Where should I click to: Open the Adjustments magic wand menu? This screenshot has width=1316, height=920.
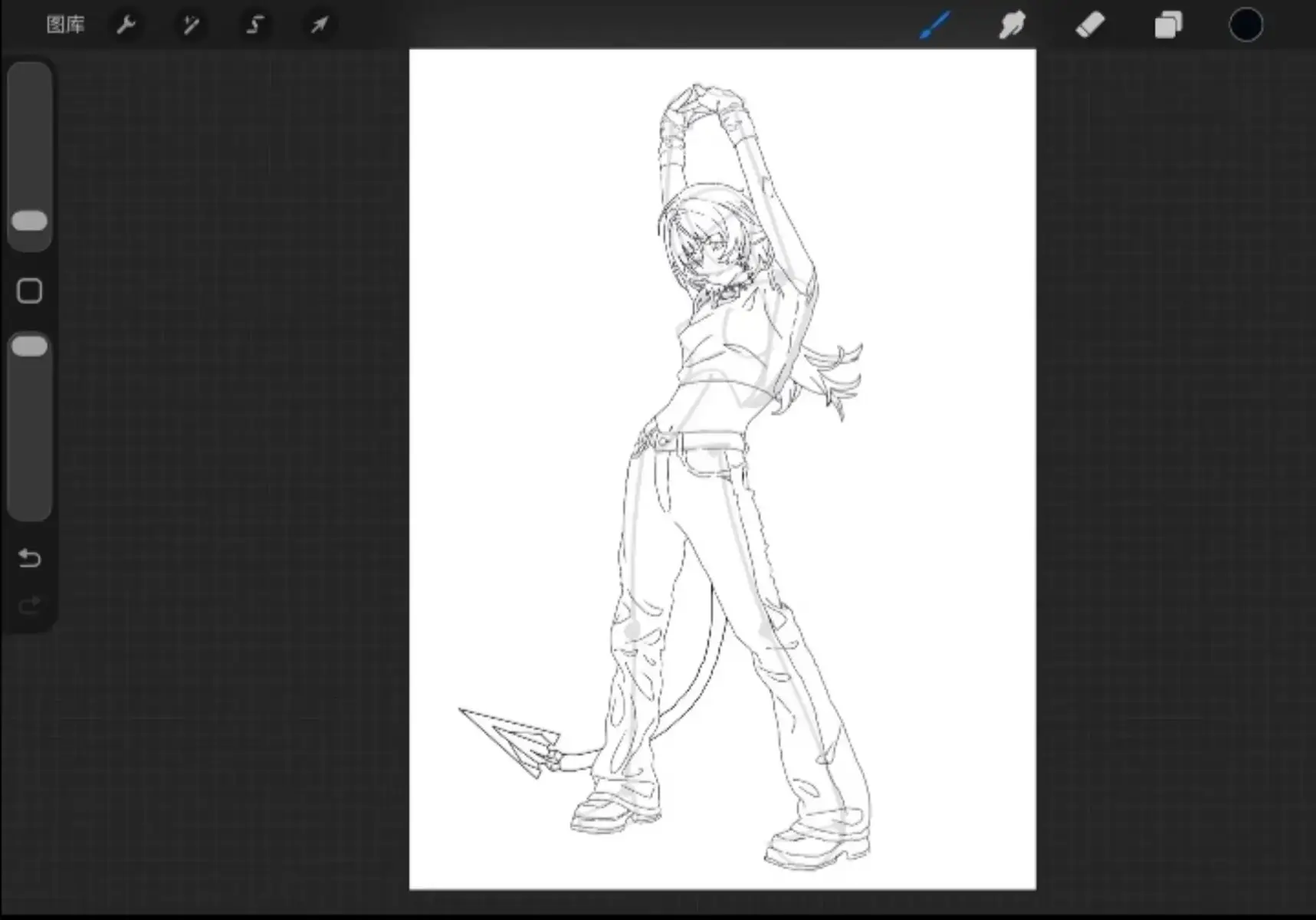point(191,25)
